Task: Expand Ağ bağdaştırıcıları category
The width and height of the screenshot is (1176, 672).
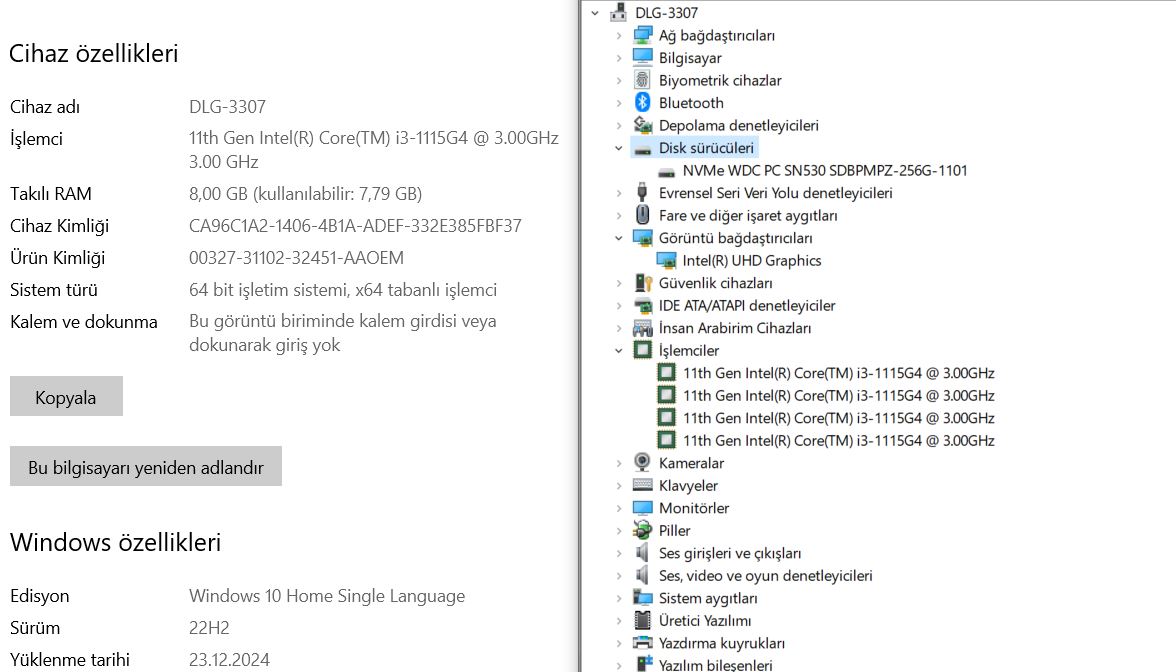Action: (x=619, y=35)
